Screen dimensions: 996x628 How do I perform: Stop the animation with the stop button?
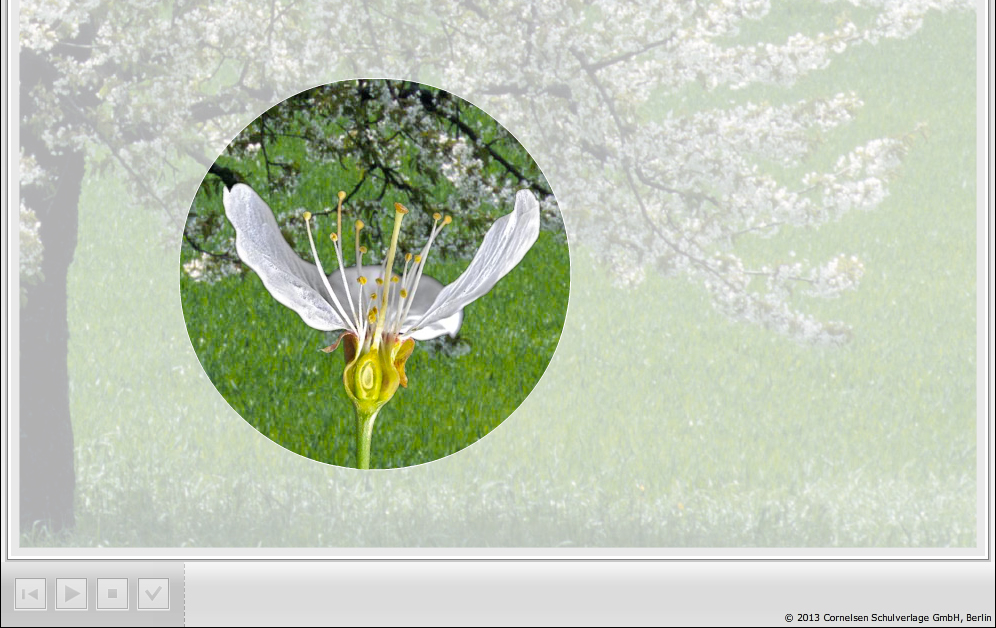(x=112, y=594)
